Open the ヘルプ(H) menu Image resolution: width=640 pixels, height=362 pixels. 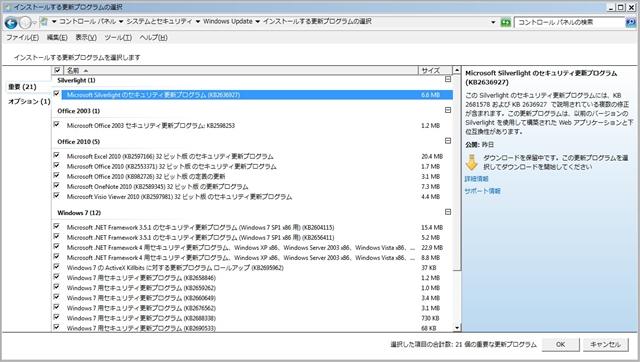tap(153, 38)
